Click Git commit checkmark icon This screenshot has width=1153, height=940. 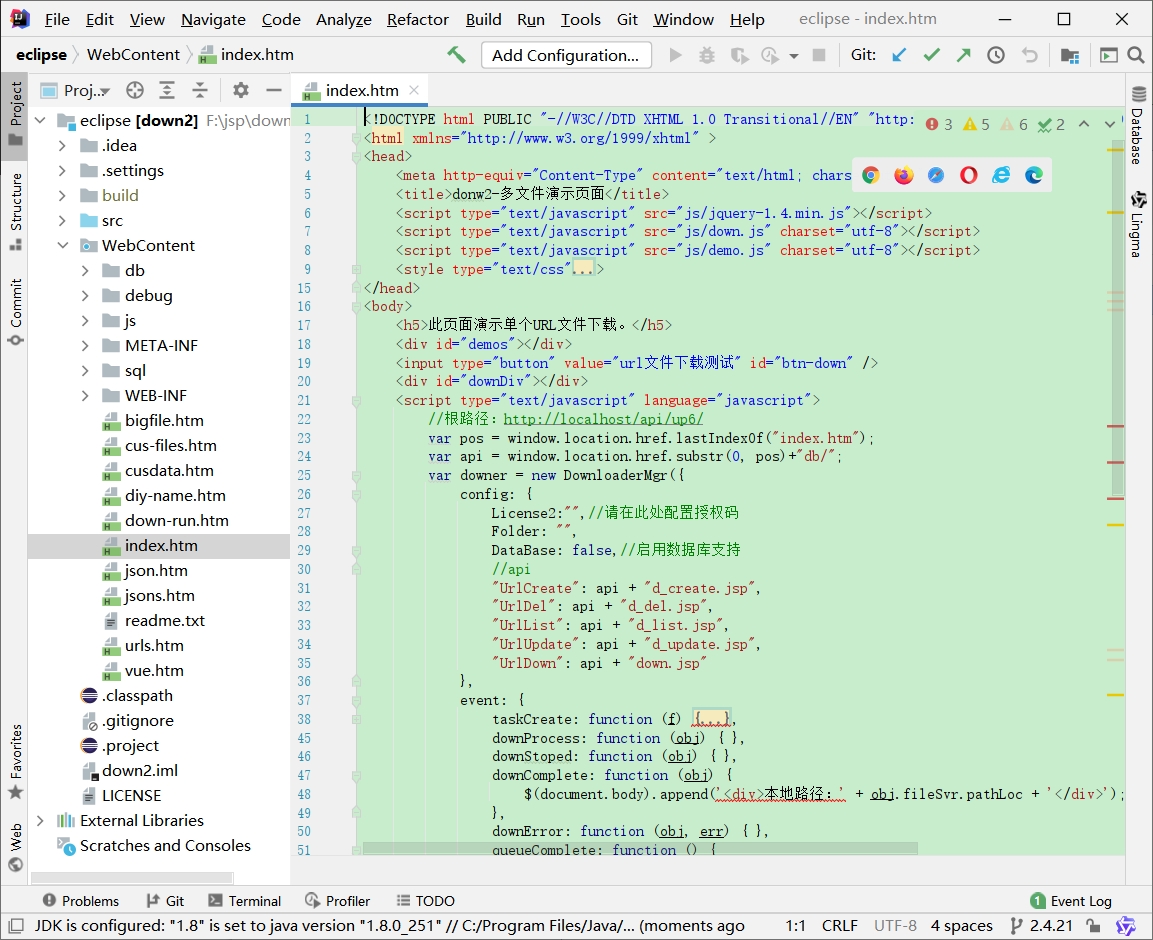pos(931,55)
